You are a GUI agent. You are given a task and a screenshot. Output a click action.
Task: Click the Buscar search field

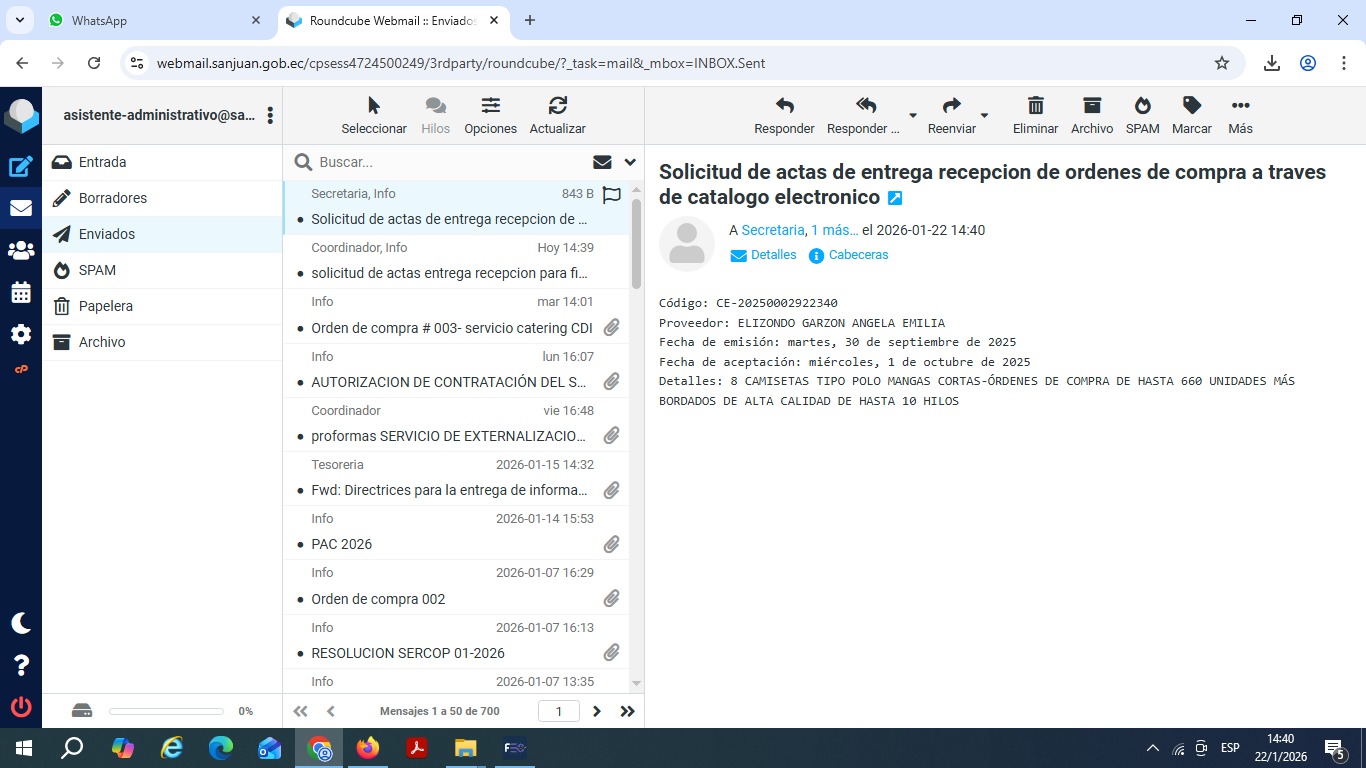450,162
